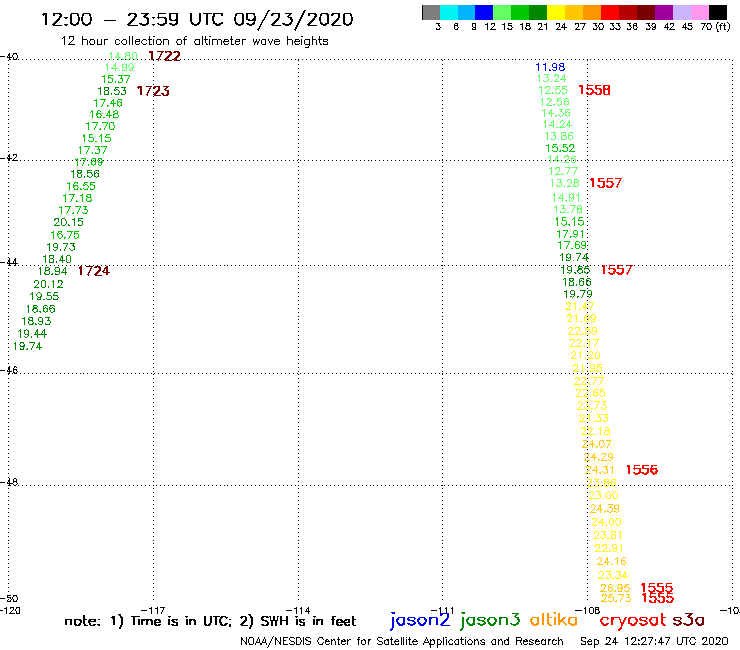740x650 pixels.
Task: Click the purple swatch in the legend bar
Action: [x=664, y=12]
